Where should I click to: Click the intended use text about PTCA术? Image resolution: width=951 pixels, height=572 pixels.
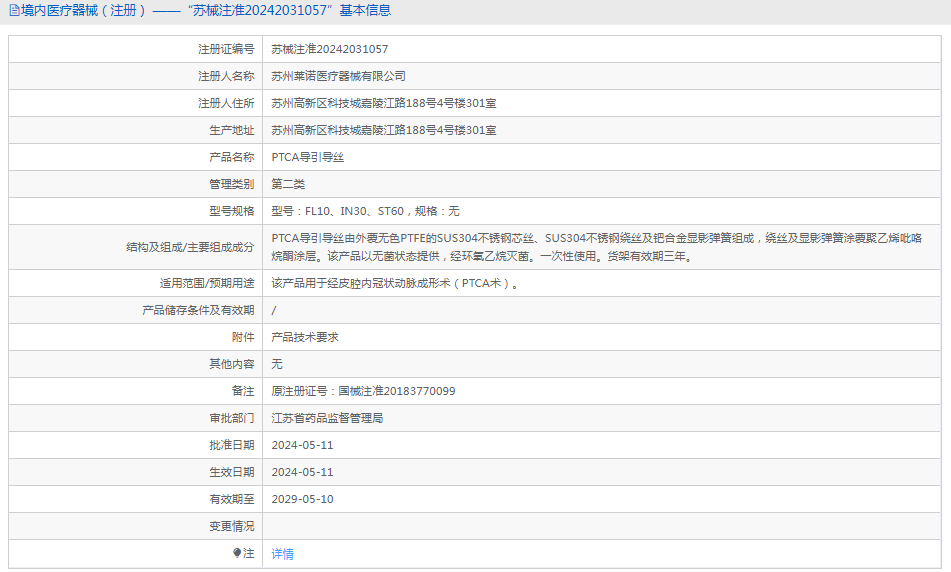pos(395,283)
